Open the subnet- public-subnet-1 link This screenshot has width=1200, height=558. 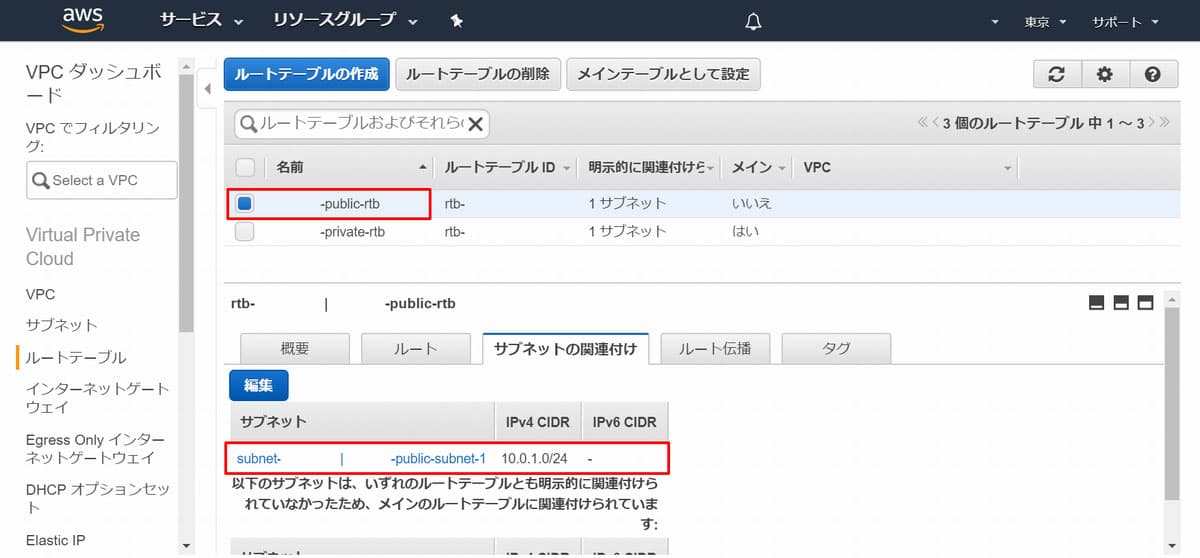[361, 458]
